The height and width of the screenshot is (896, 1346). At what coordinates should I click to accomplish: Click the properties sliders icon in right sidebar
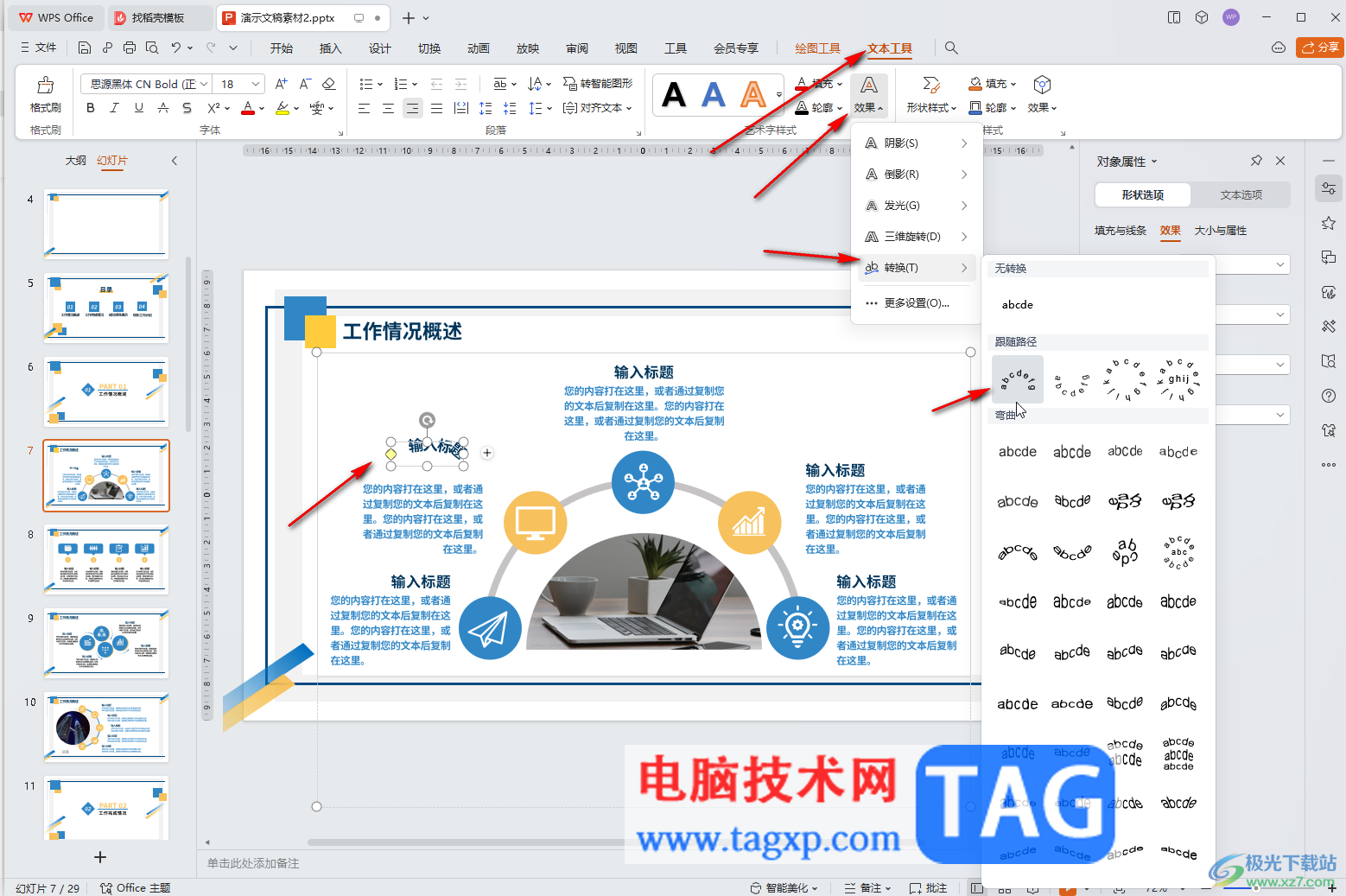point(1329,188)
